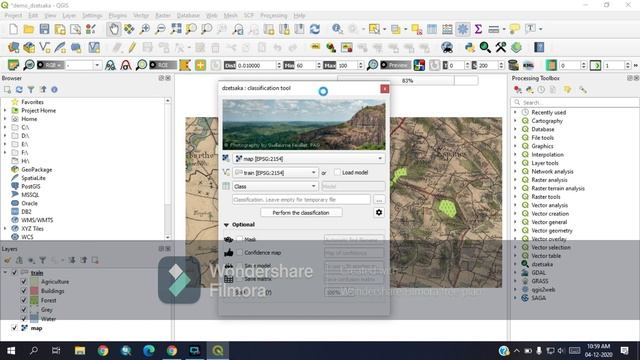Click the green magnifier plugin icon
The width and height of the screenshot is (640, 360).
485,47
